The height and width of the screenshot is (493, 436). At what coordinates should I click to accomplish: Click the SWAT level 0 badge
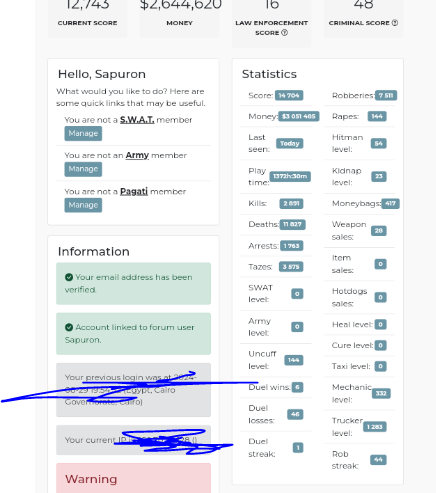click(297, 294)
